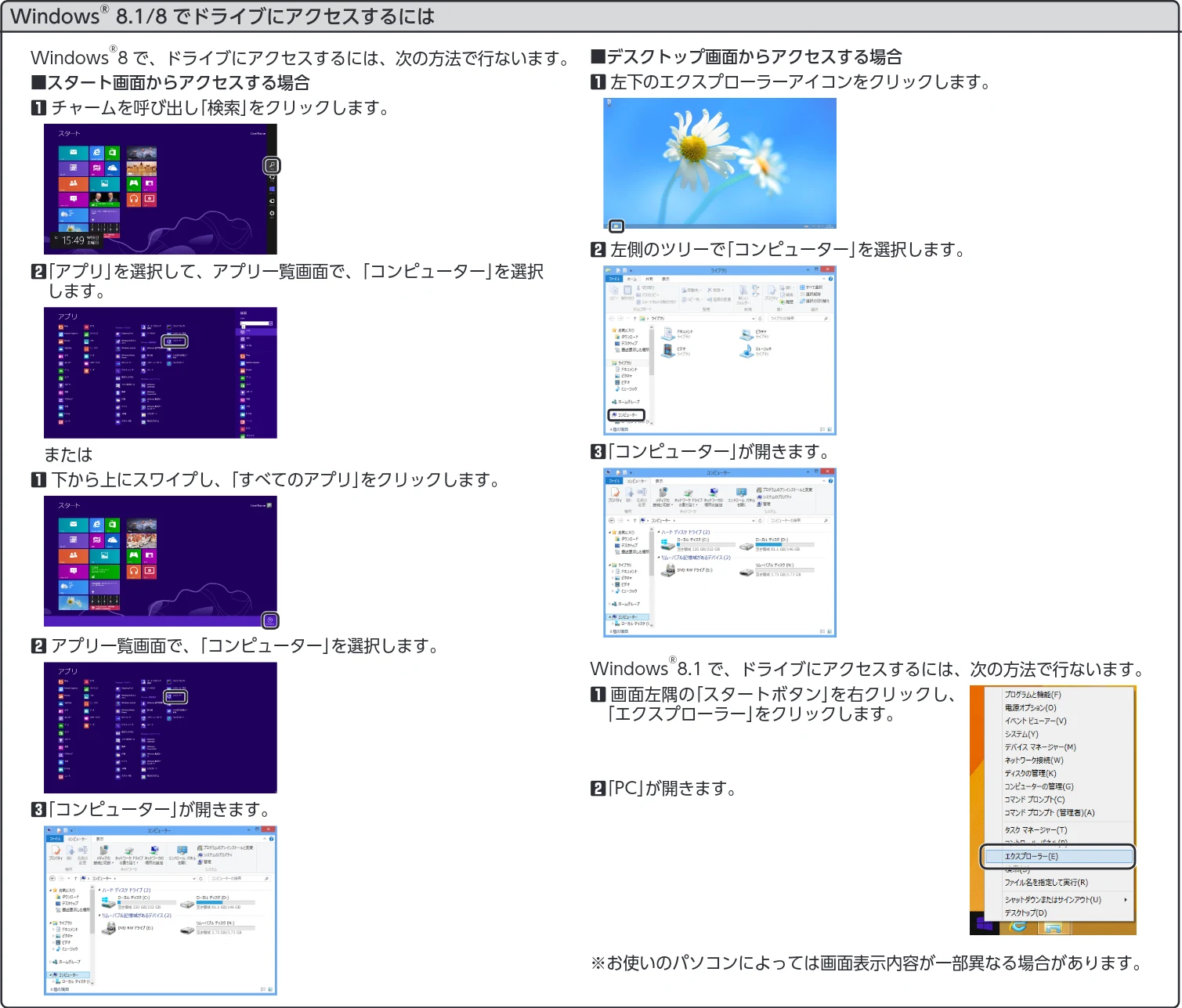
Task: Select コンピューターの管理(G) menu entry
Action: point(1039,786)
